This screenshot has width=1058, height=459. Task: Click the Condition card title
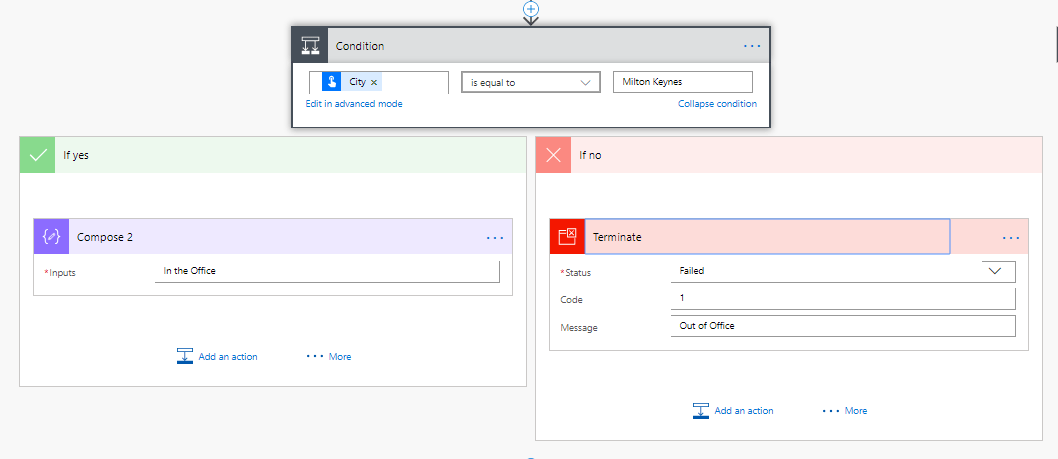[x=360, y=46]
